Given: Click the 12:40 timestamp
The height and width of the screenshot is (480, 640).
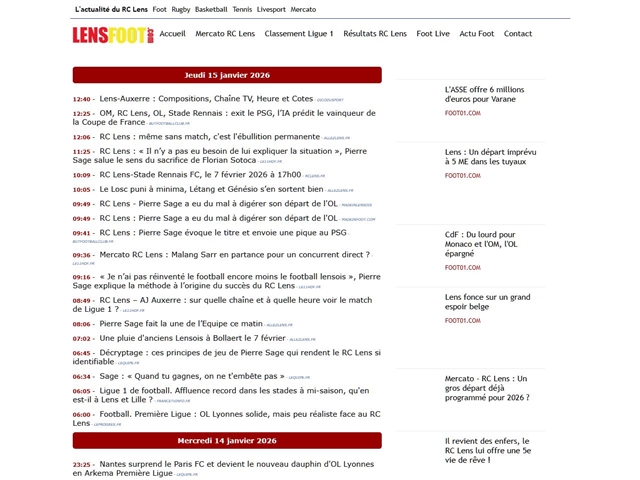Looking at the screenshot, I should [82, 99].
